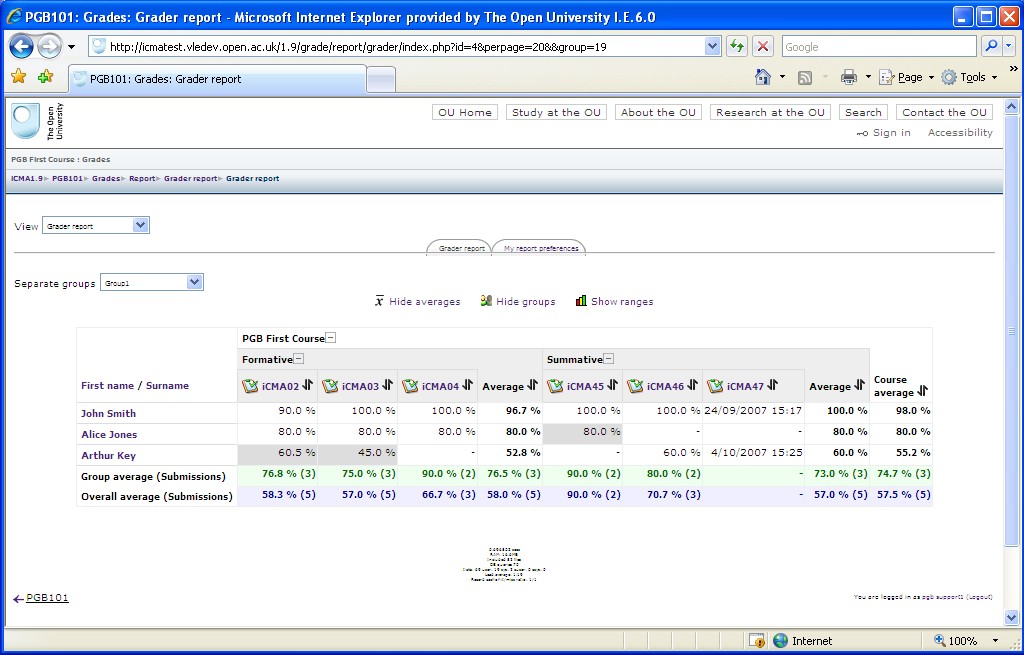Open the Page menu

tap(906, 77)
